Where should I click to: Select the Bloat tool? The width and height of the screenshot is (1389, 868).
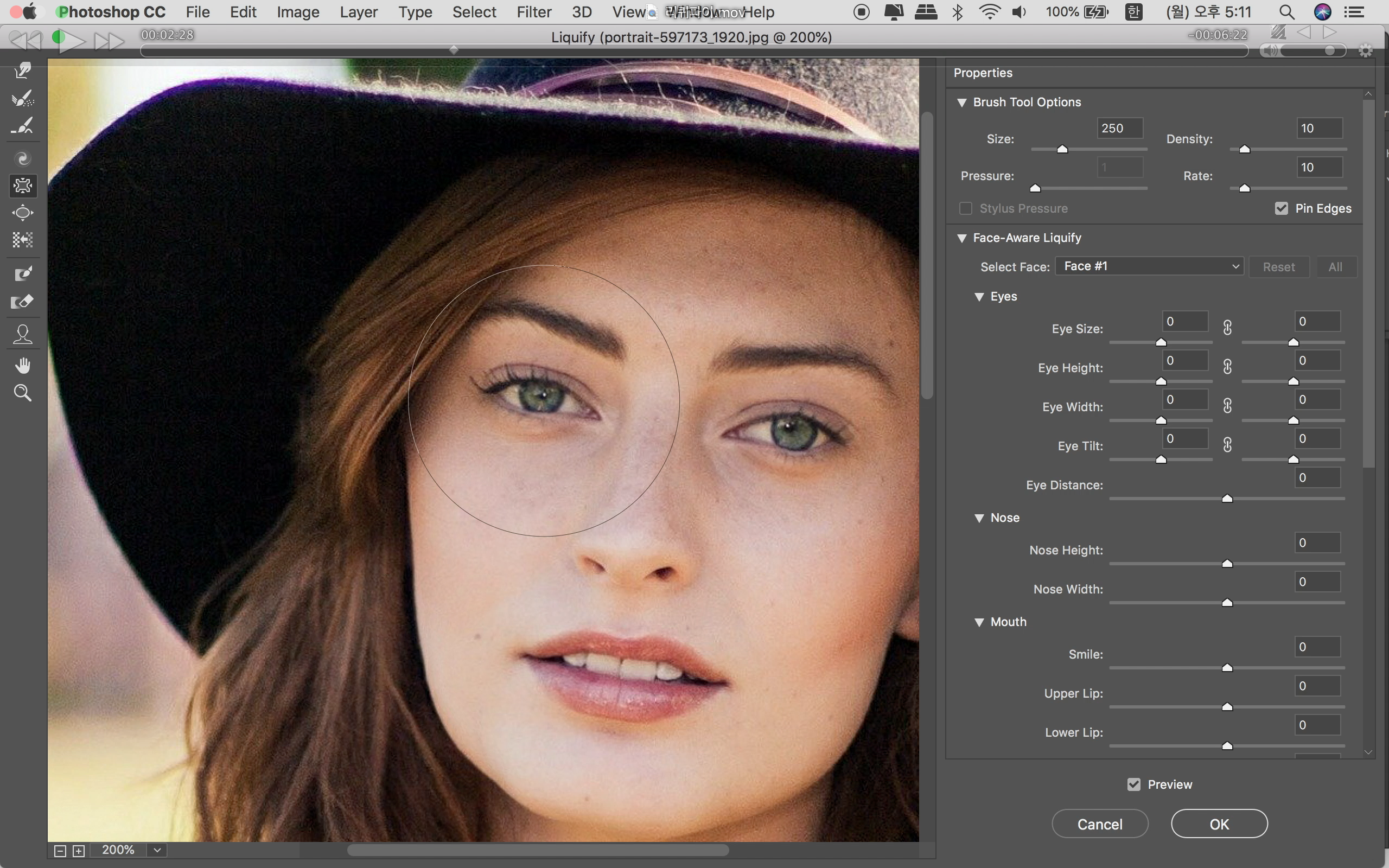pos(23,213)
